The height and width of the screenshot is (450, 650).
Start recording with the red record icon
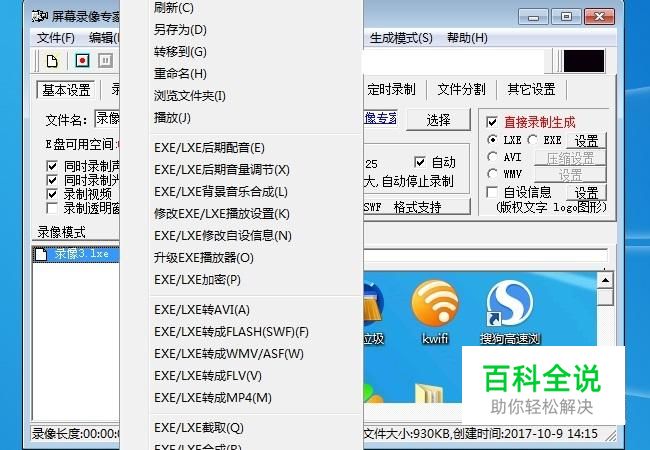pos(82,61)
